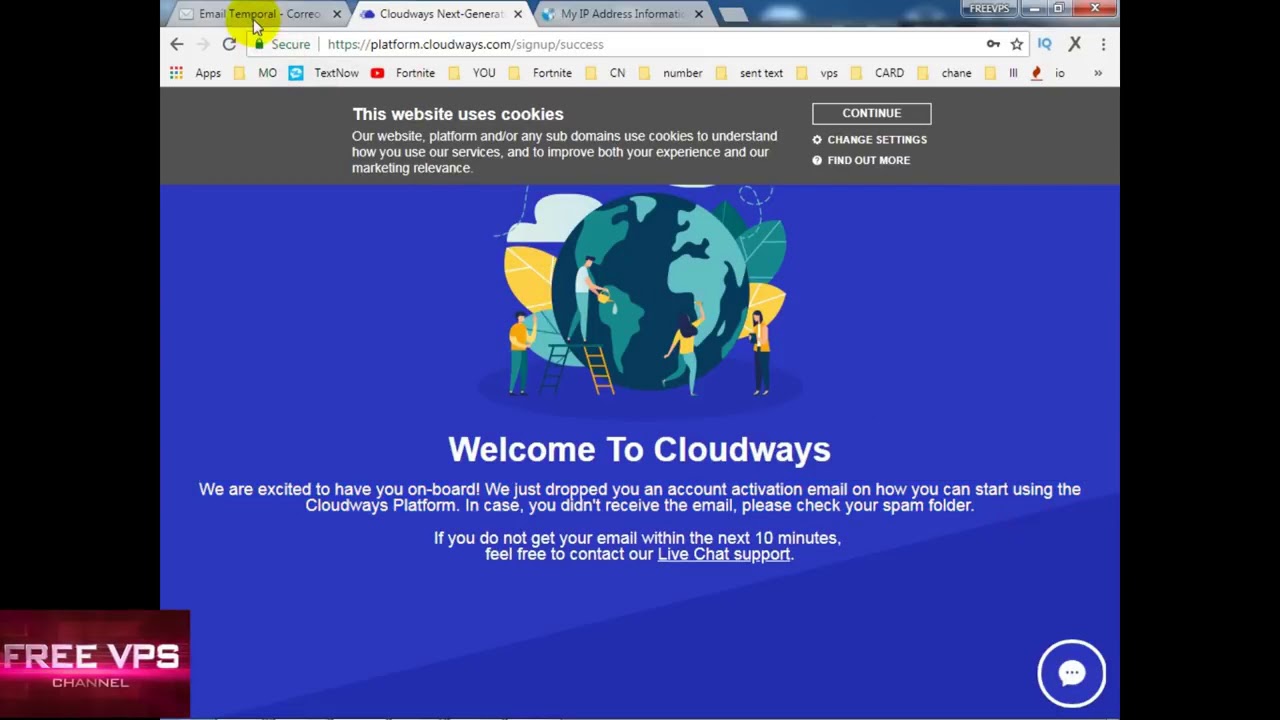
Task: Click CONTINUE on cookie banner
Action: [x=872, y=113]
